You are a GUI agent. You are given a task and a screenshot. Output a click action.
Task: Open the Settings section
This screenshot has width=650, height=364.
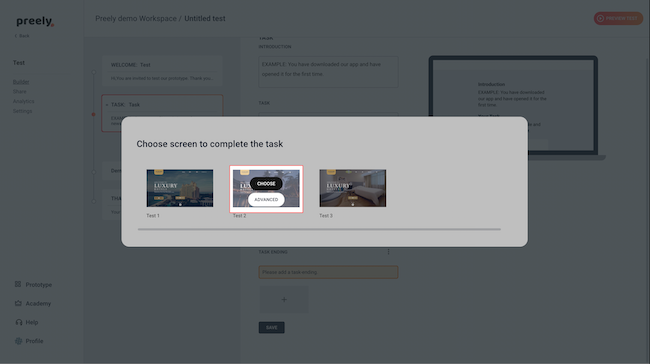click(22, 111)
